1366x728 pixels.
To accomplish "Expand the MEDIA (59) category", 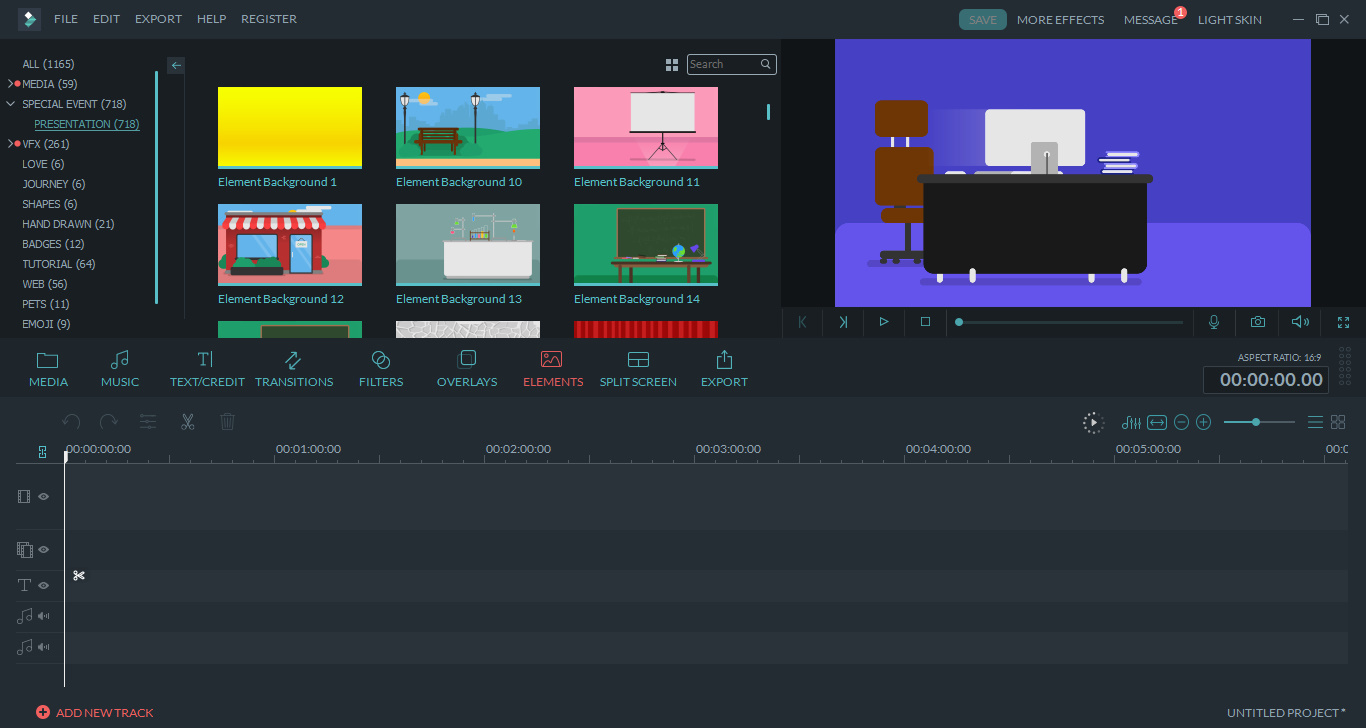I will tap(11, 84).
